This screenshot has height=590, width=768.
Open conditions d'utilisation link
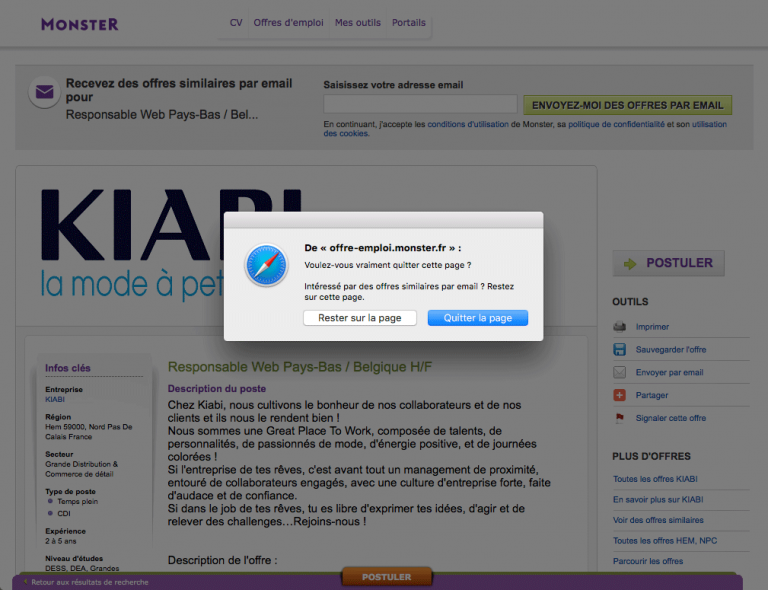pyautogui.click(x=468, y=124)
